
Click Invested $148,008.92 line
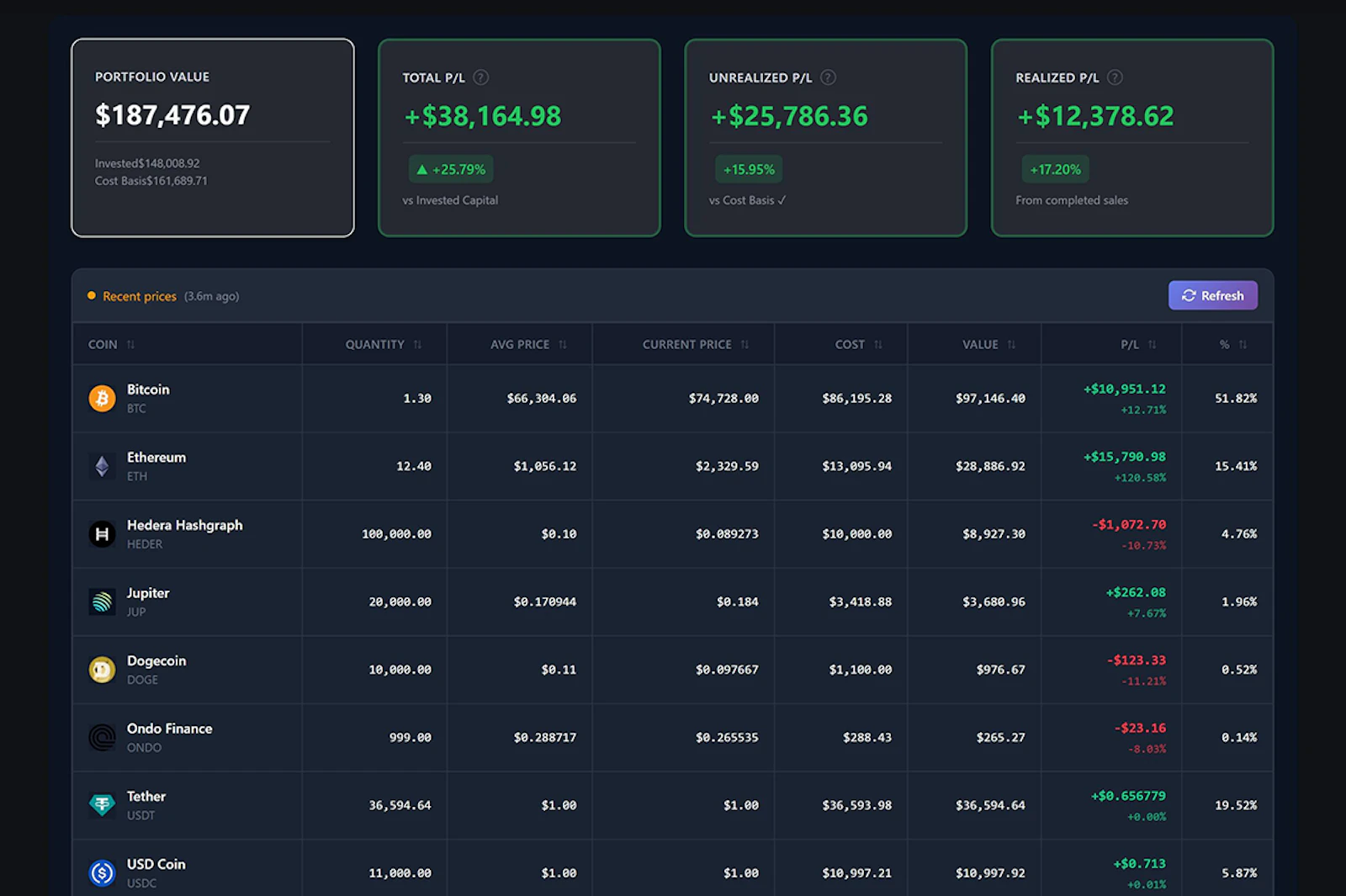(x=147, y=163)
